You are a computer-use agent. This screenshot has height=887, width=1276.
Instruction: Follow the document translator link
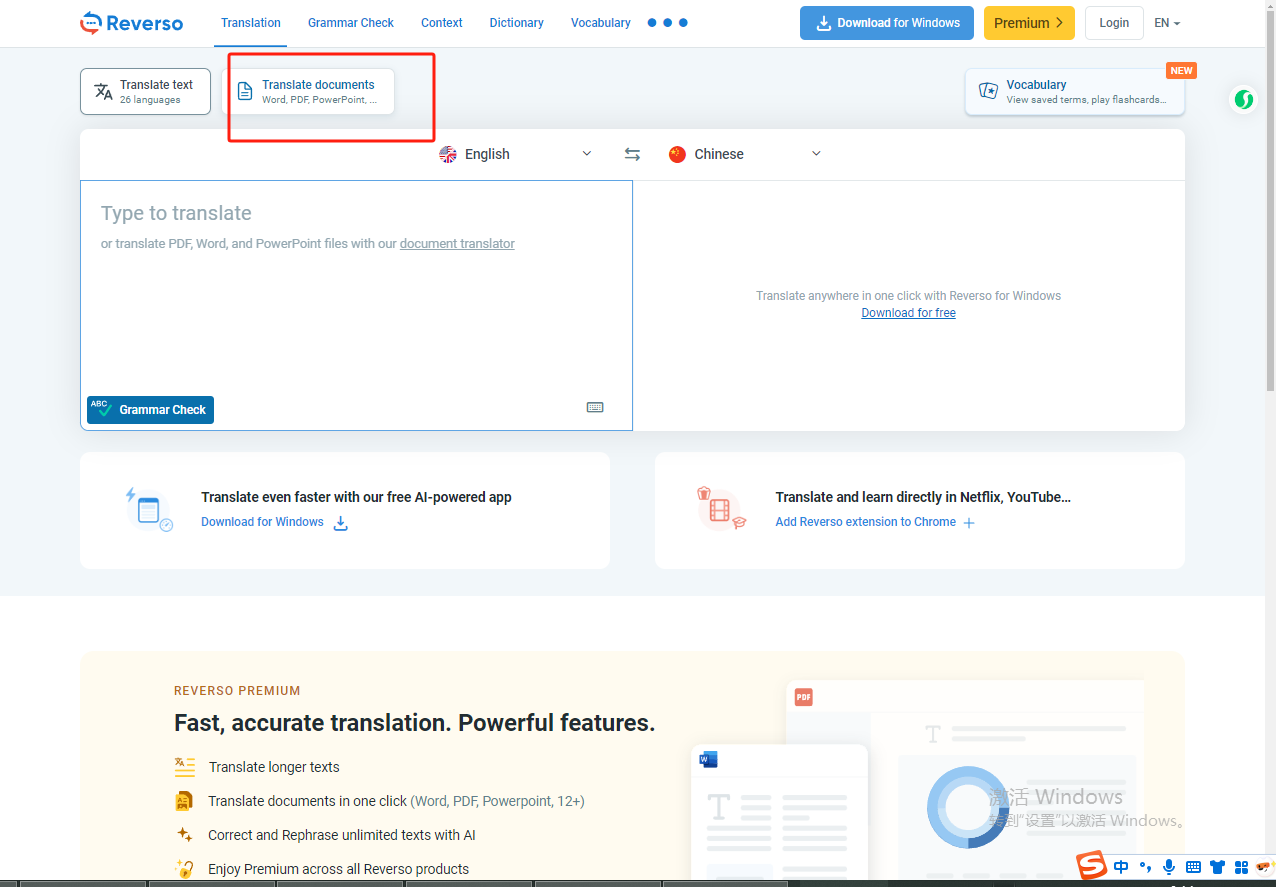(x=457, y=243)
